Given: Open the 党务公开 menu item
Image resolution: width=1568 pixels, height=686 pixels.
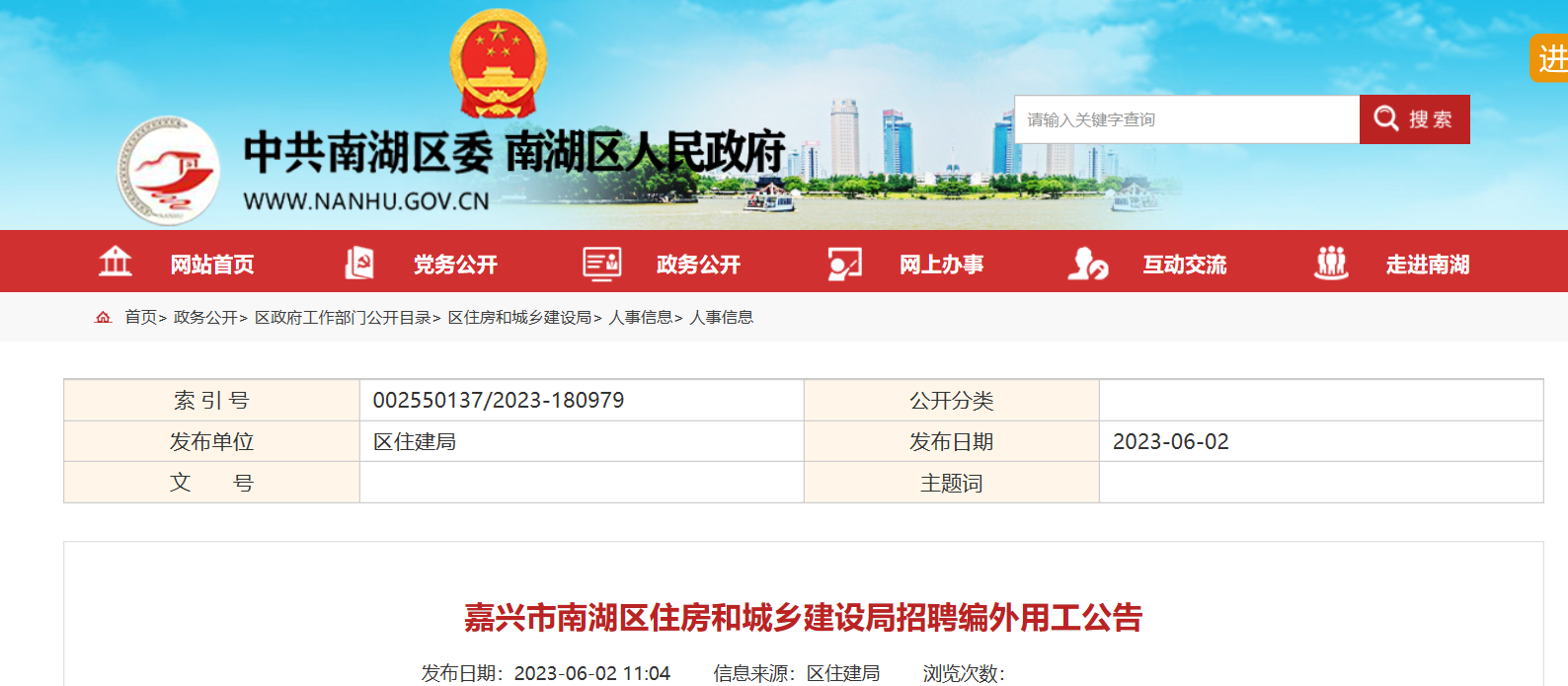Looking at the screenshot, I should 455,265.
